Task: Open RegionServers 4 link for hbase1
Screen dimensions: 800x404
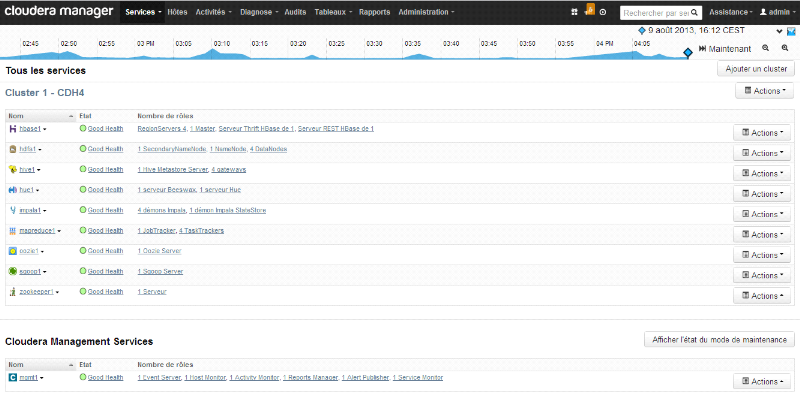Action: 161,129
